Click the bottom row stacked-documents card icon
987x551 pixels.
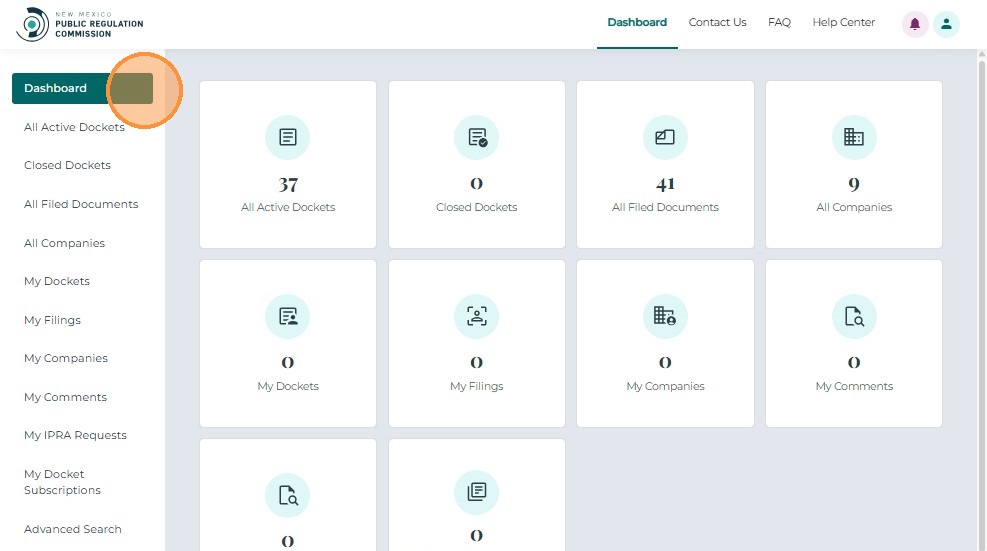[x=477, y=491]
